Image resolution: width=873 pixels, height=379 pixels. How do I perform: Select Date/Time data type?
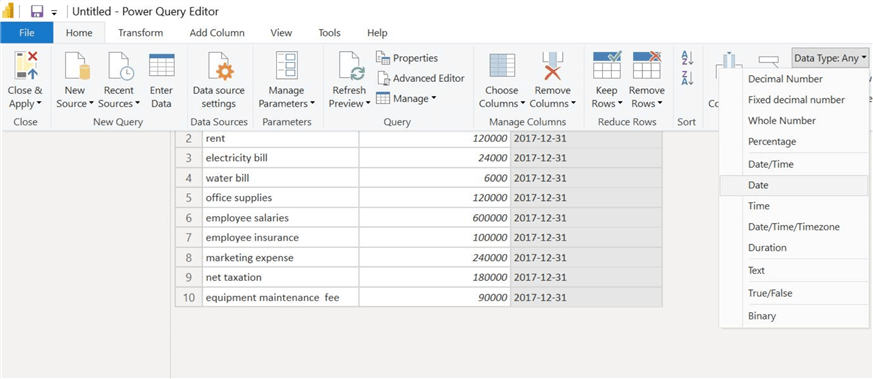(x=793, y=165)
